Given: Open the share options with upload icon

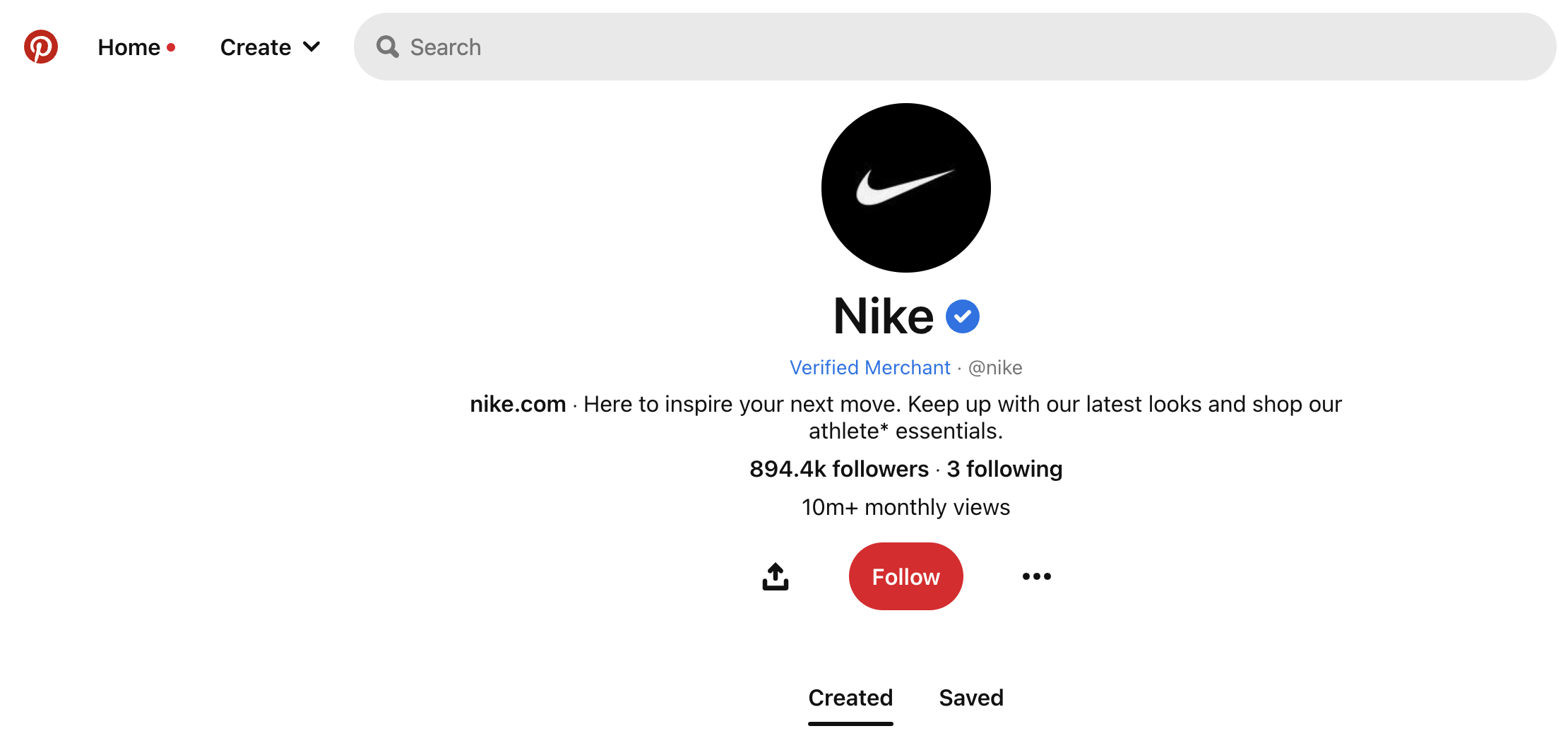Looking at the screenshot, I should (775, 576).
